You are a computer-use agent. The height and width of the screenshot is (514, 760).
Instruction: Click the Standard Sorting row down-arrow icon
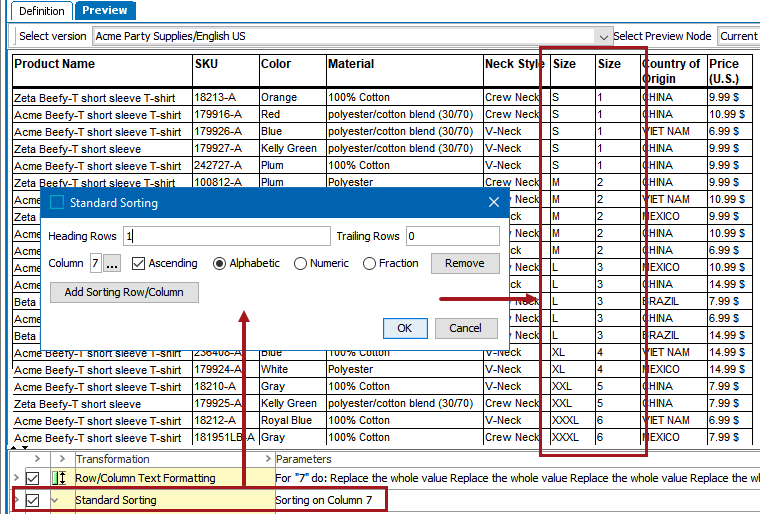pyautogui.click(x=56, y=500)
